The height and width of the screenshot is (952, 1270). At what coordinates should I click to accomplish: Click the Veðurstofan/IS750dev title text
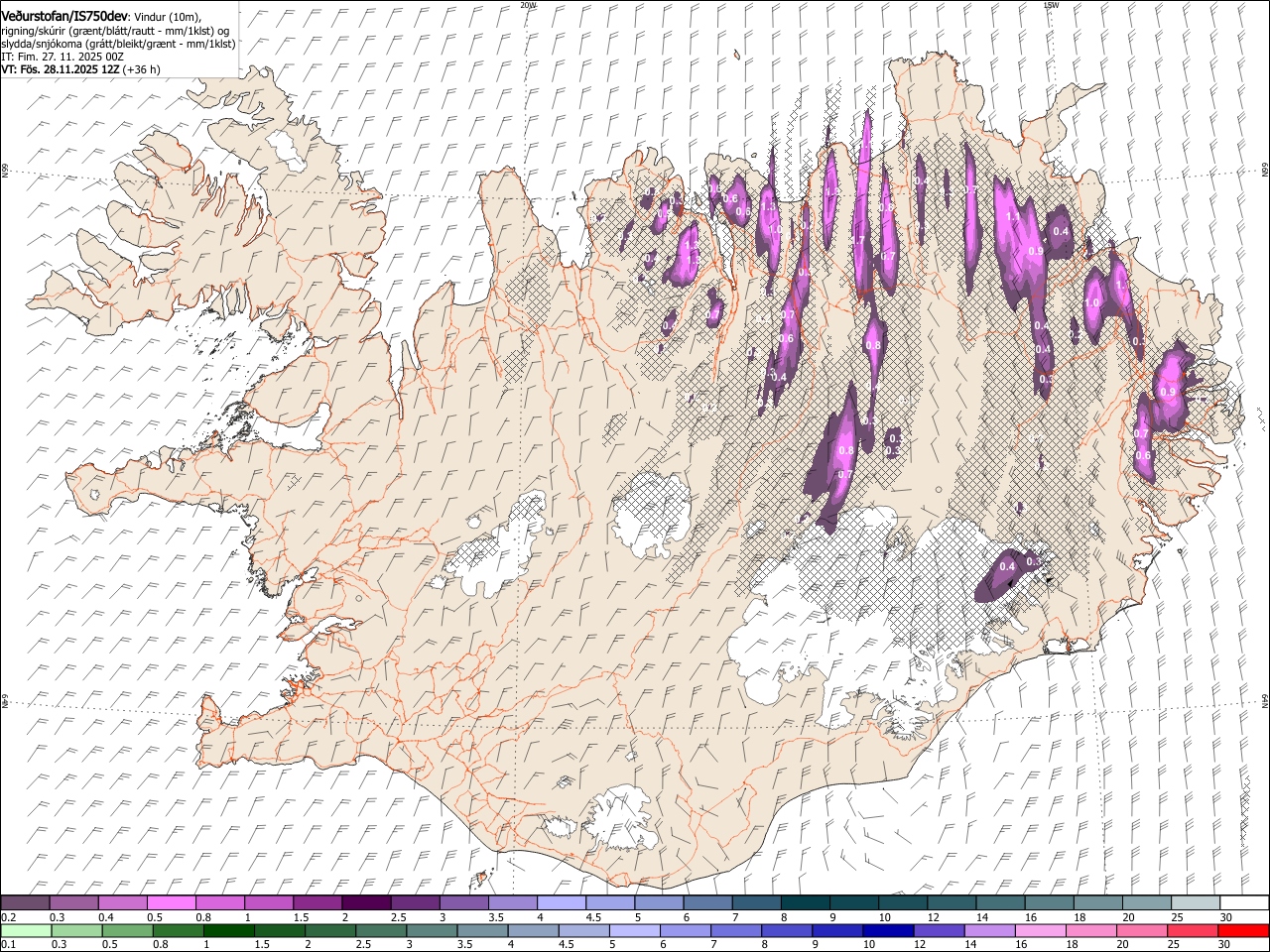65,17
